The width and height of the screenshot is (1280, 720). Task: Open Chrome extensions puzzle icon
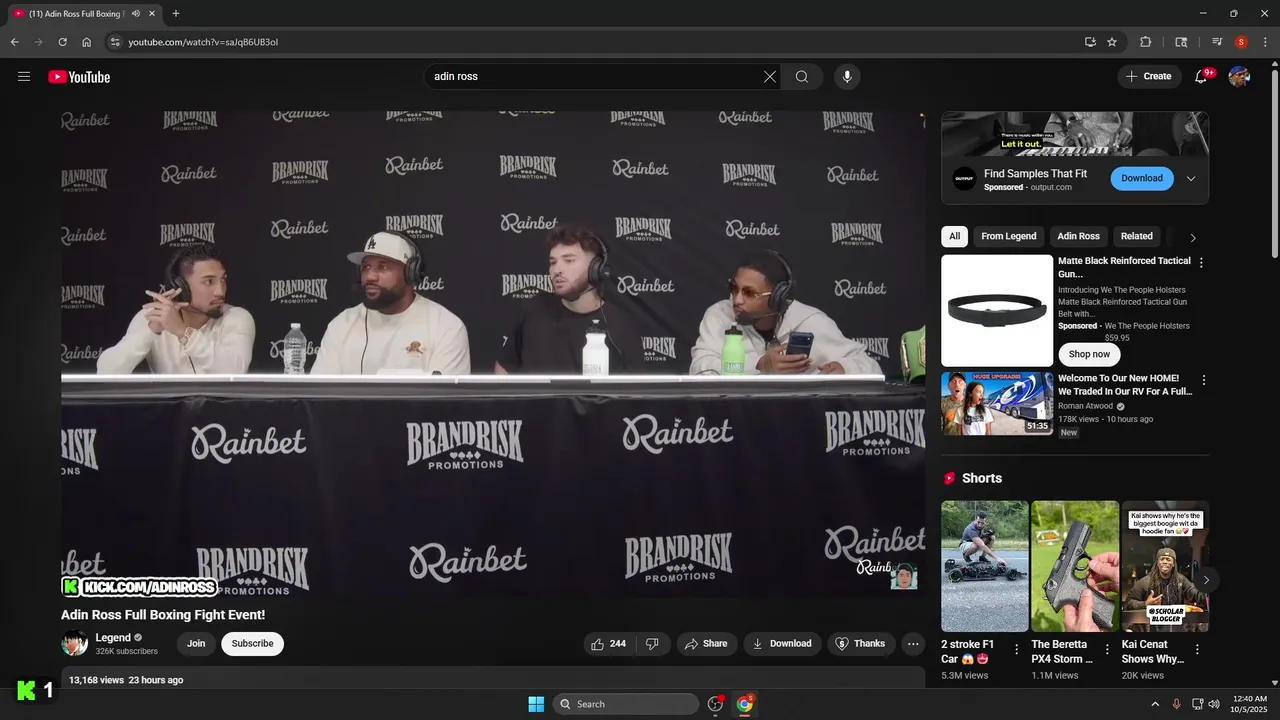[1146, 42]
